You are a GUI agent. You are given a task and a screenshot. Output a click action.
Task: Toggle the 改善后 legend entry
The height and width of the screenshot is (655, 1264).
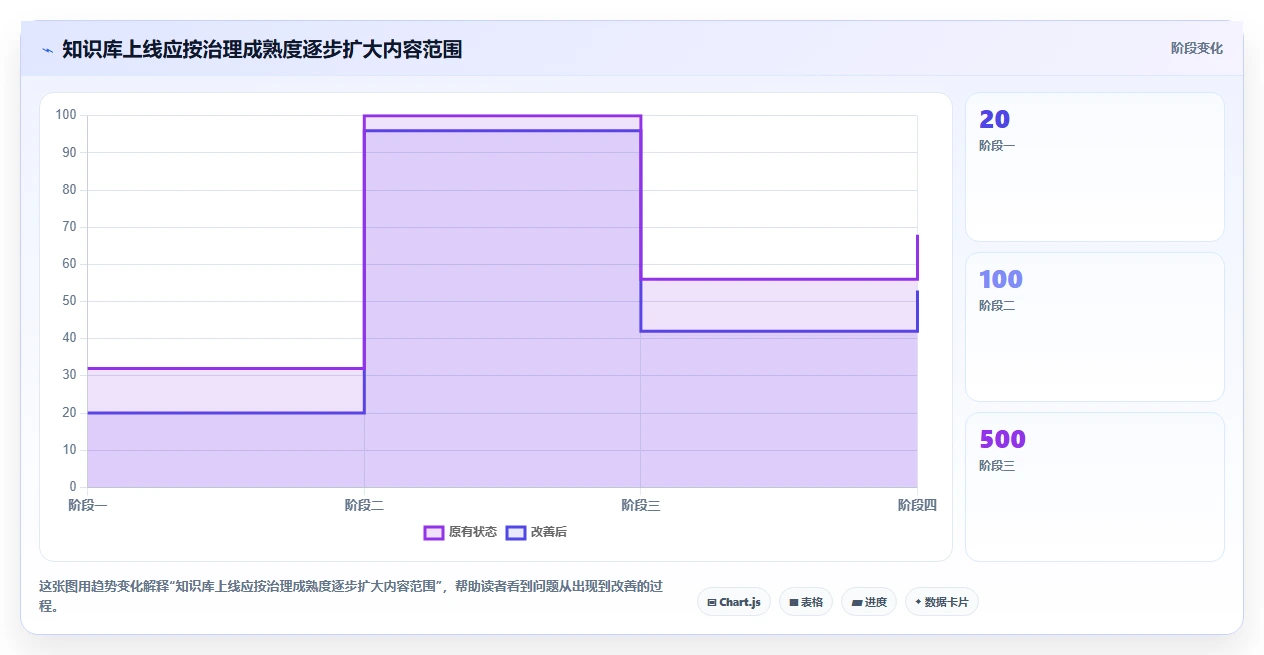(x=536, y=532)
